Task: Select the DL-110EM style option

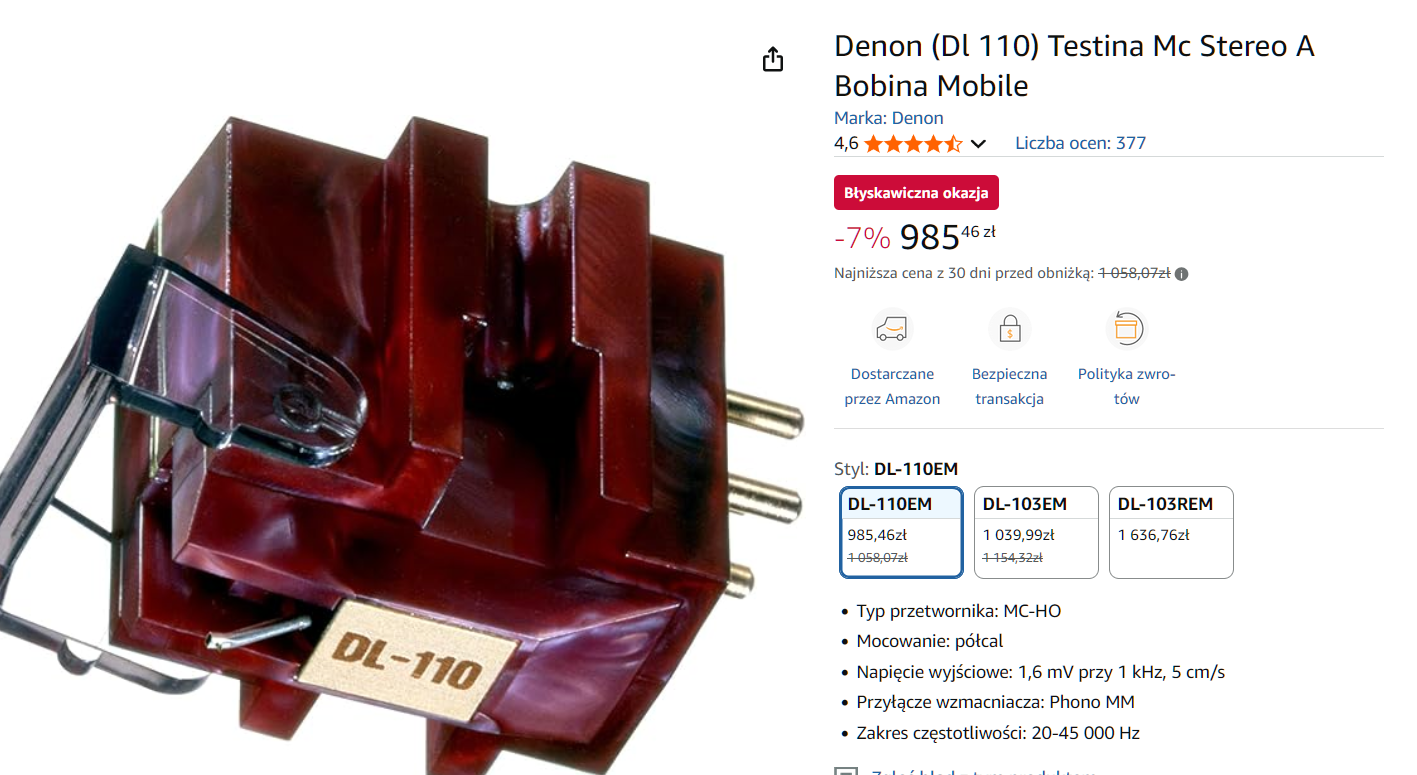Action: point(901,532)
